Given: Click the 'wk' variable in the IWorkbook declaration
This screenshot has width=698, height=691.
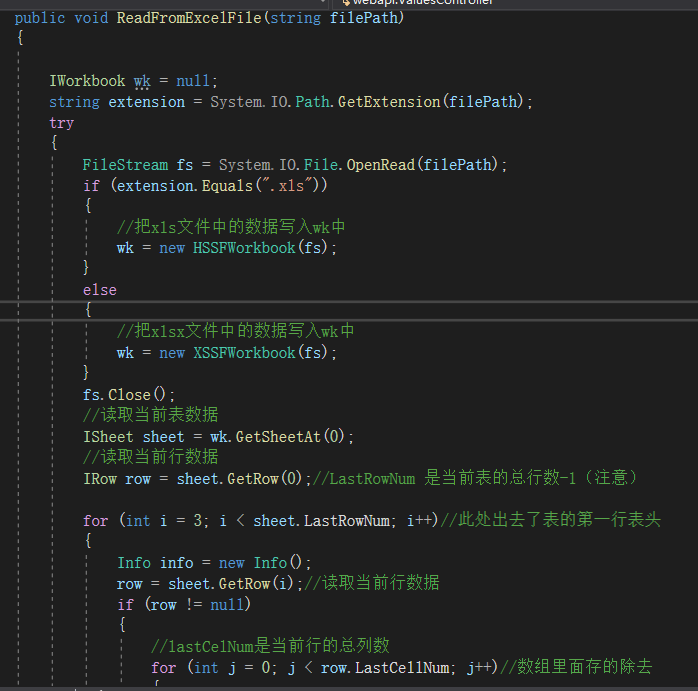Looking at the screenshot, I should click(142, 81).
